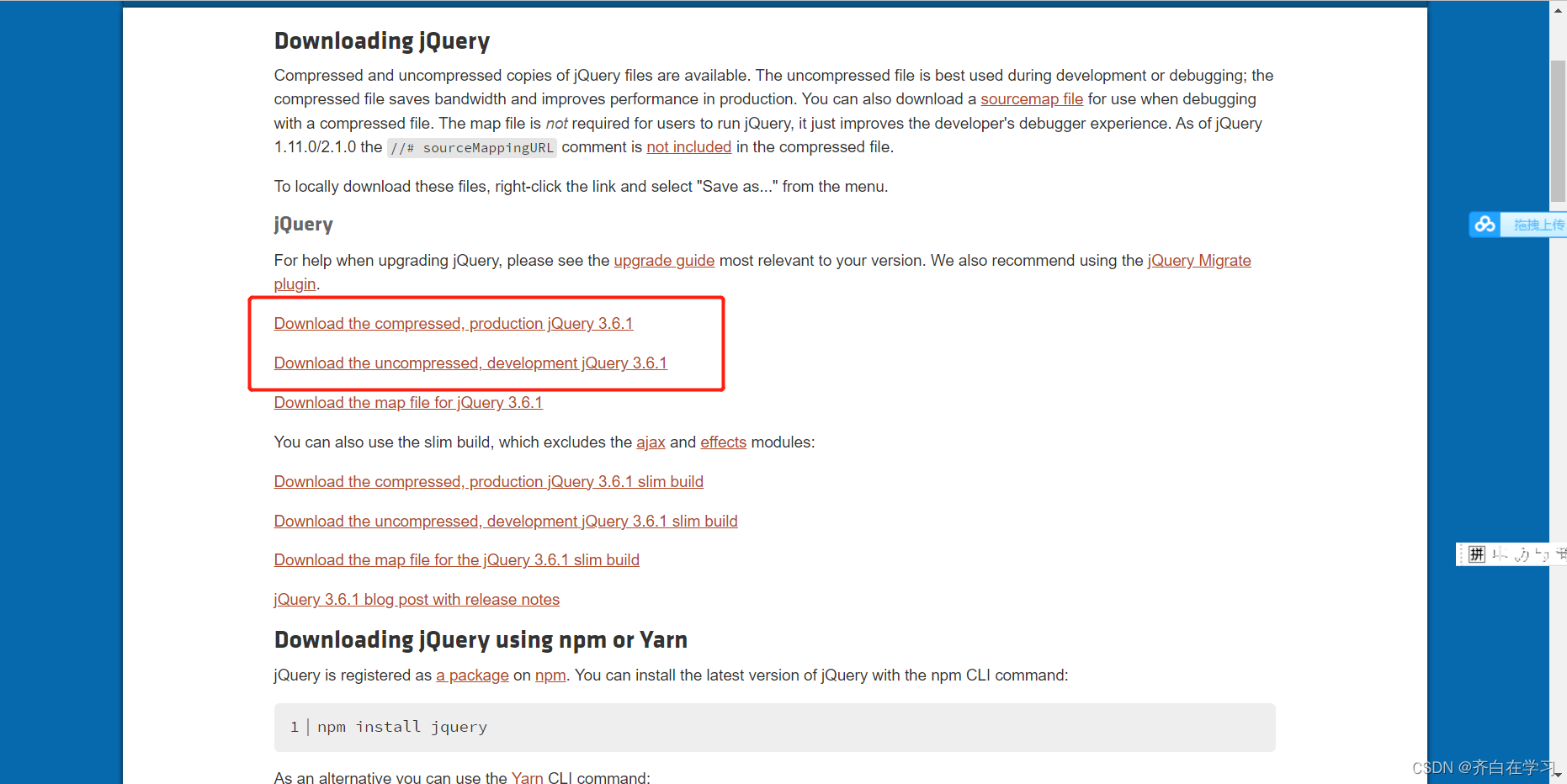Open the npm link
The image size is (1567, 784).
[550, 675]
